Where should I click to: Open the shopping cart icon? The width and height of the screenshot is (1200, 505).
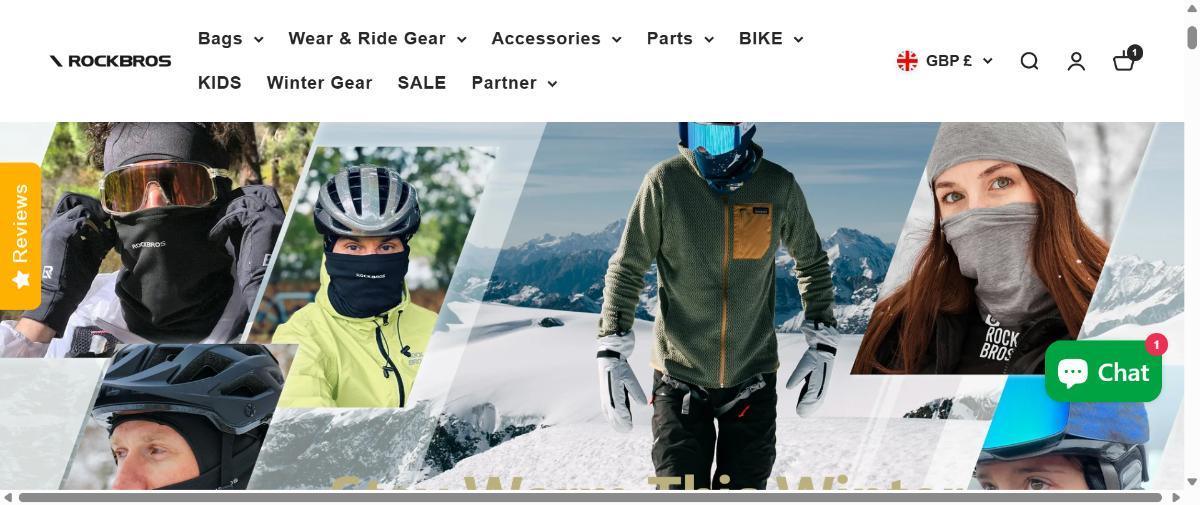[1126, 59]
